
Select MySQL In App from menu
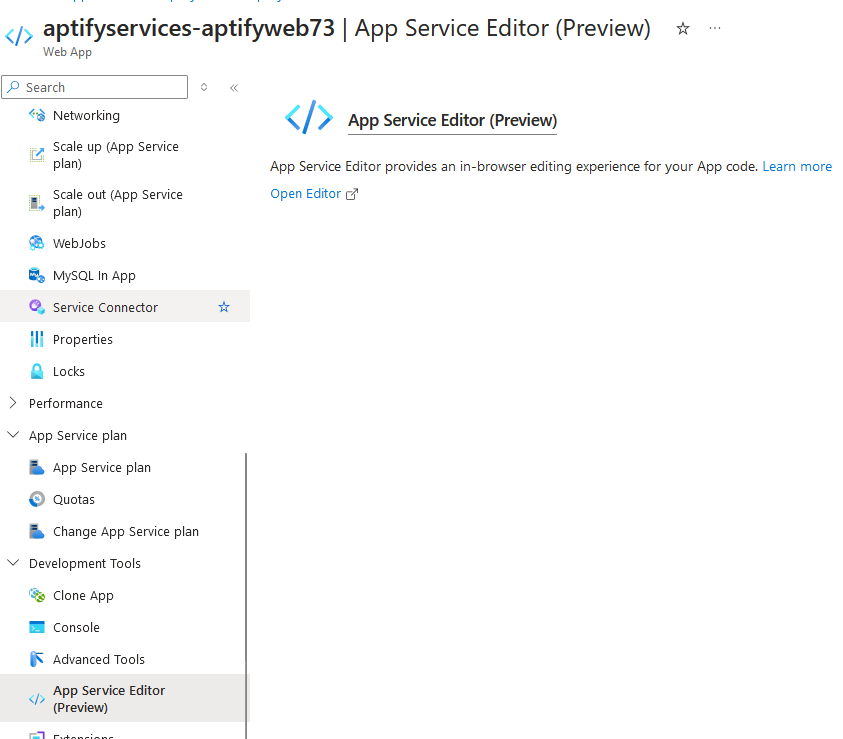(x=94, y=275)
